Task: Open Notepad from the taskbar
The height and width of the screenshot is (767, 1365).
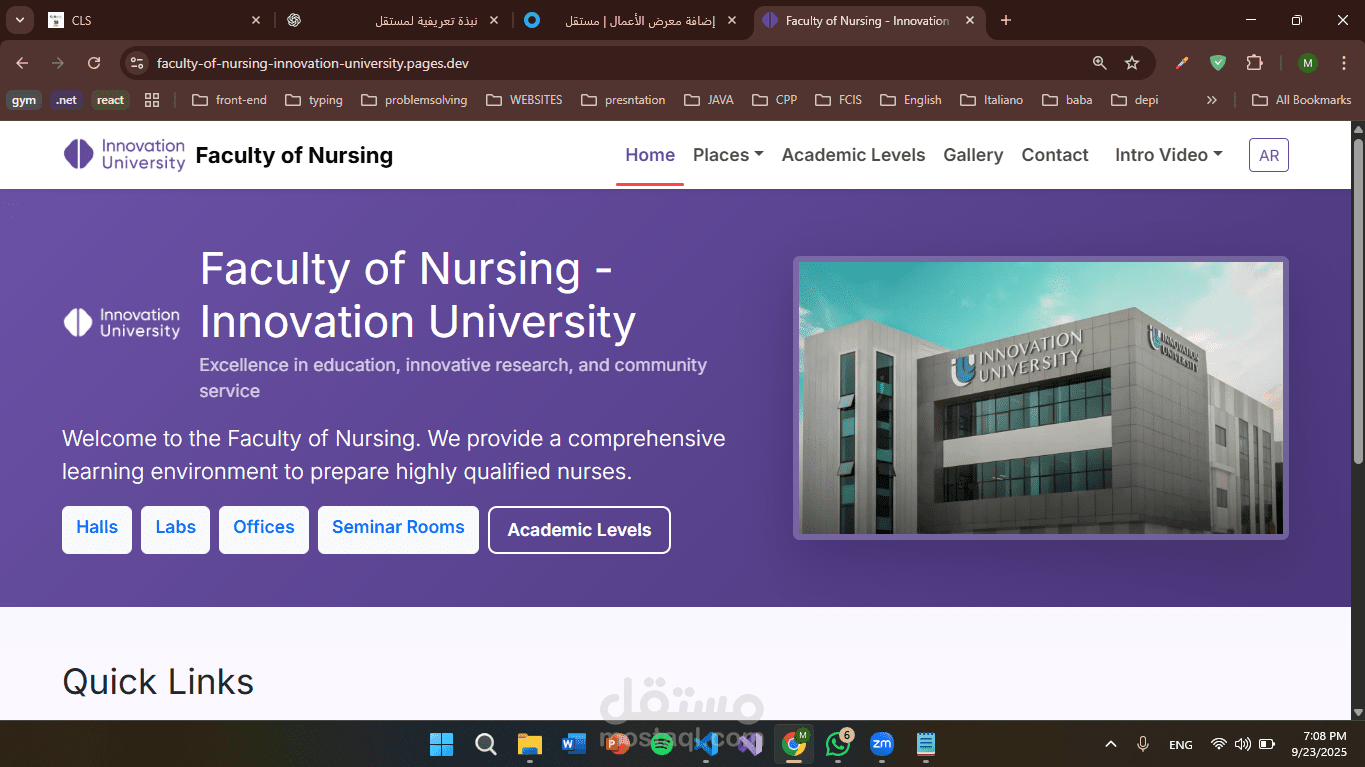Action: [926, 744]
